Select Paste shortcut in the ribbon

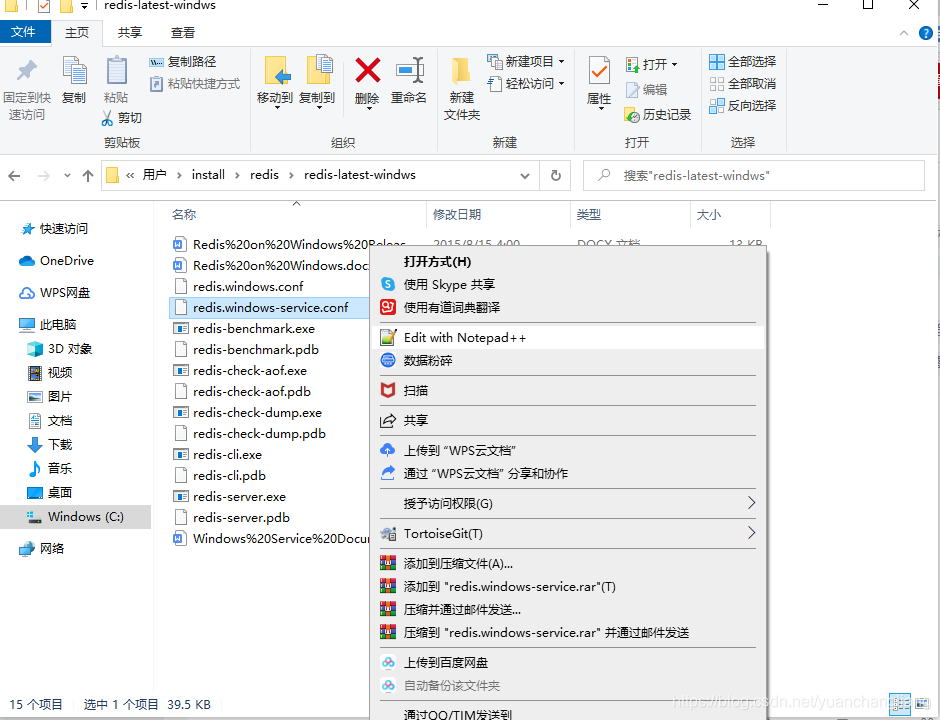[194, 84]
